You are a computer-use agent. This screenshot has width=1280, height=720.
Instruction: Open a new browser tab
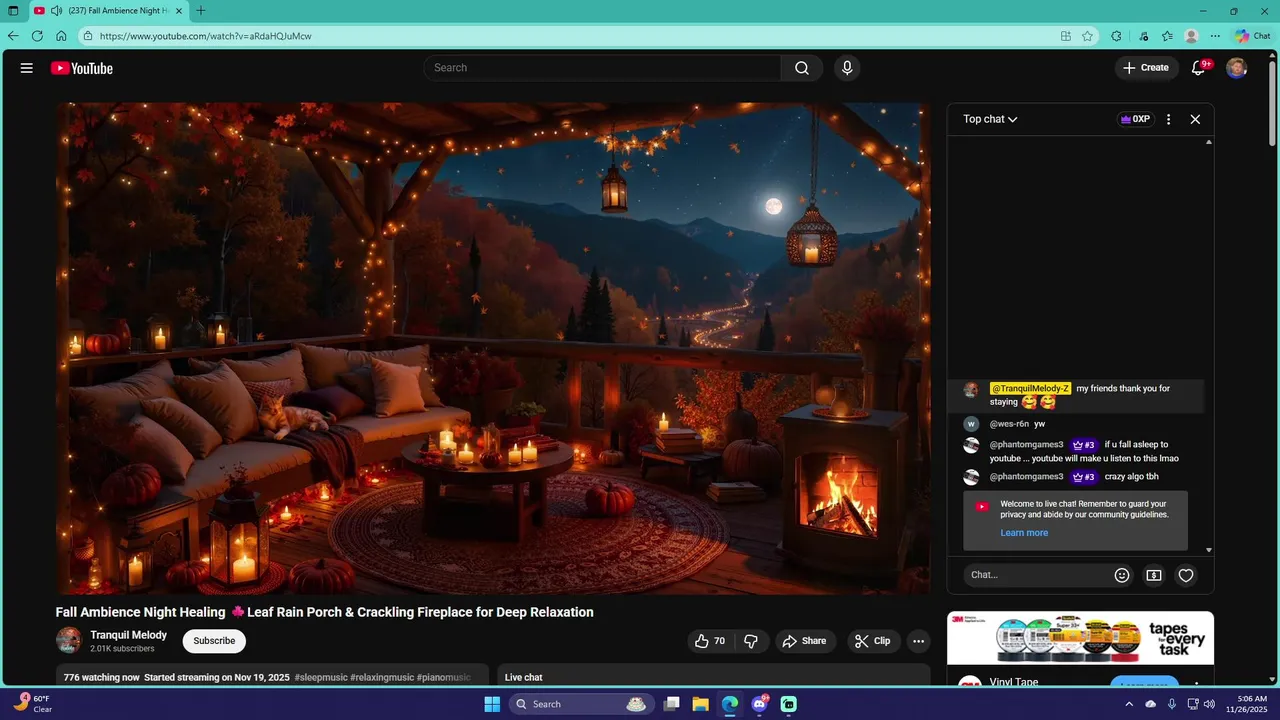[x=201, y=11]
